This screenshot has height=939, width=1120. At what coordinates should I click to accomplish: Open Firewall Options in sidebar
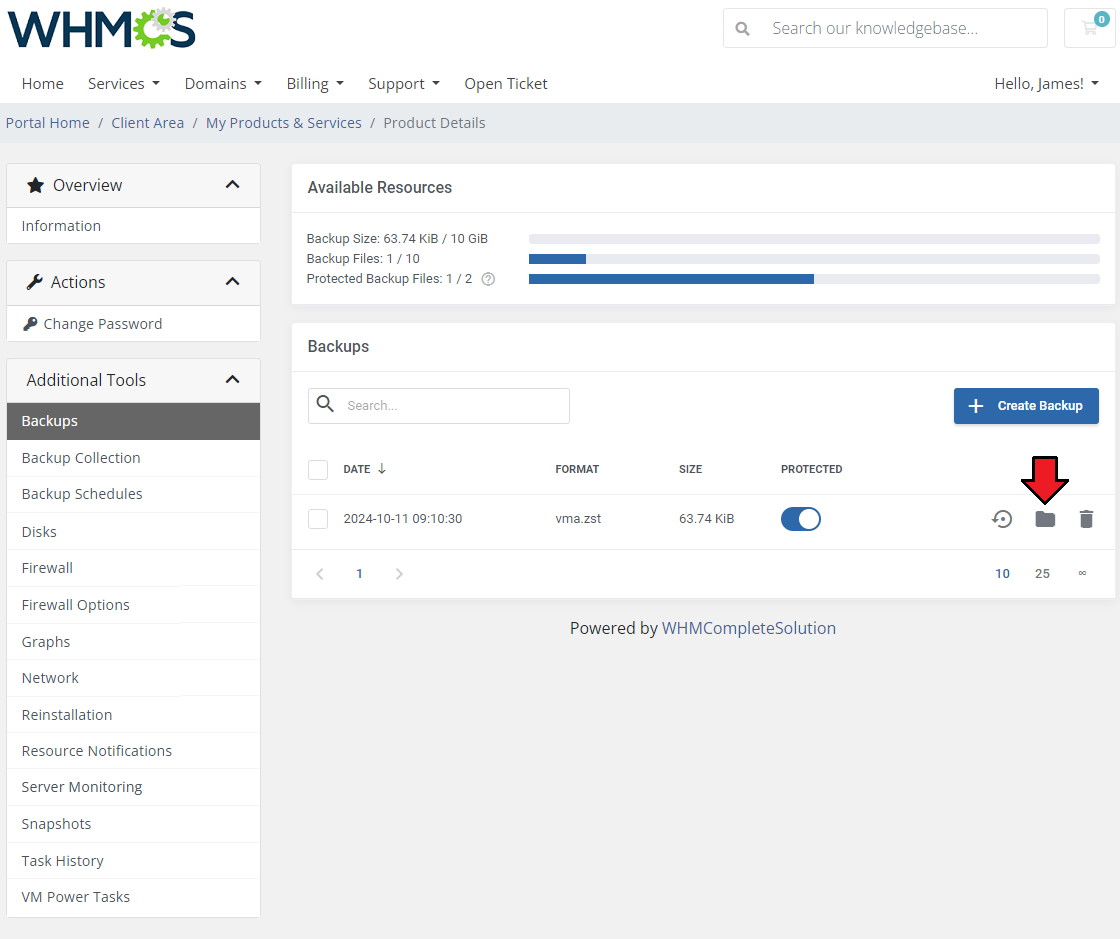click(x=134, y=605)
